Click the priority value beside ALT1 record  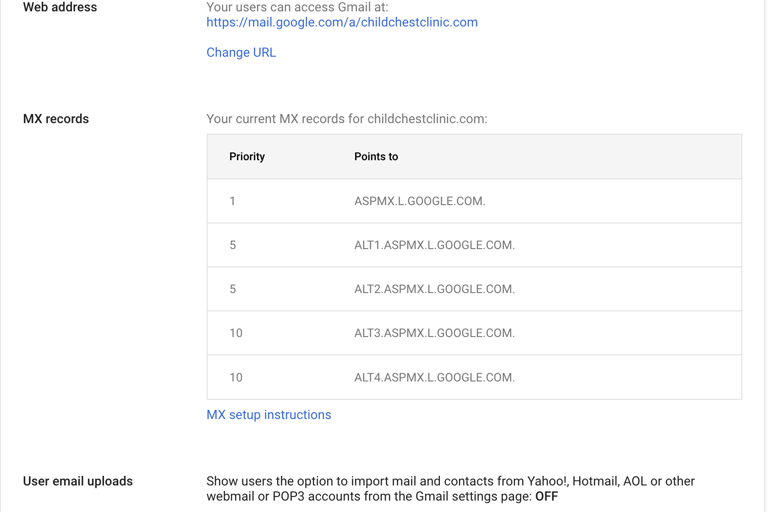click(x=233, y=245)
